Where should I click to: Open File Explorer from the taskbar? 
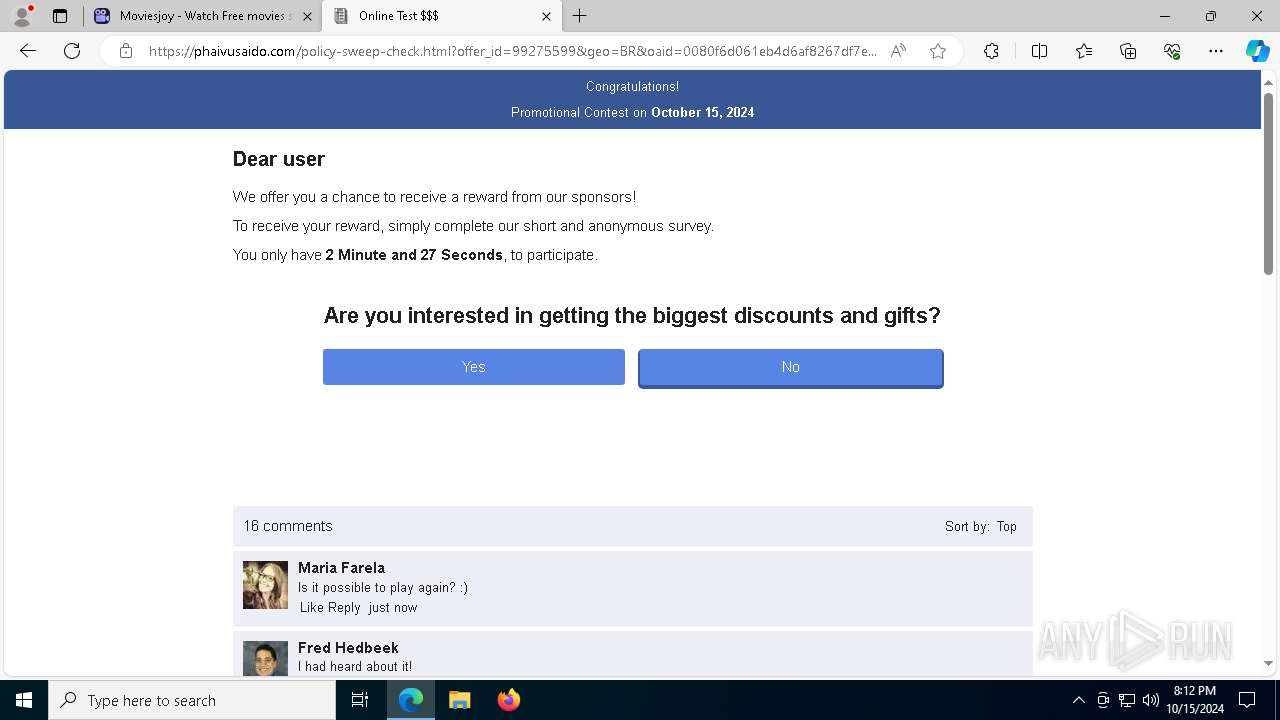459,700
